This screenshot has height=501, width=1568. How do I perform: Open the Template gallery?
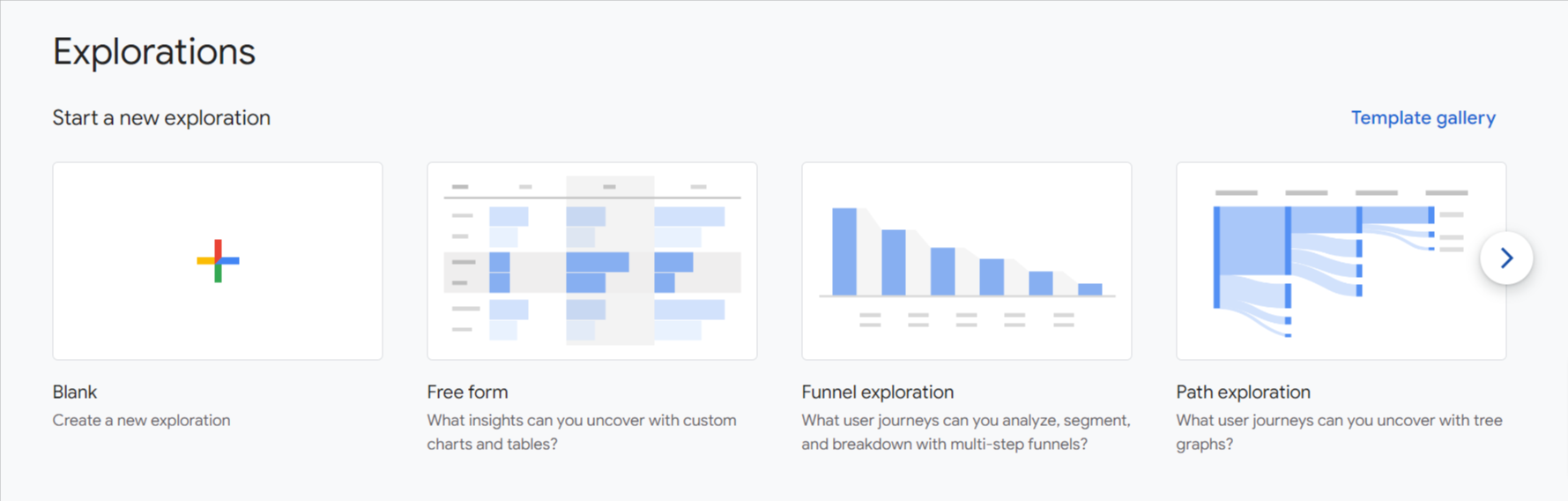coord(1423,118)
